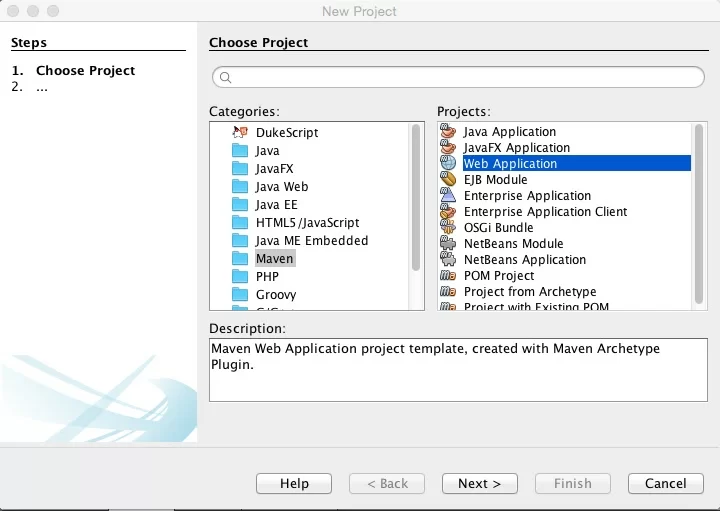Choose Project from Archetype entry
Viewport: 720px width, 511px height.
pyautogui.click(x=530, y=292)
